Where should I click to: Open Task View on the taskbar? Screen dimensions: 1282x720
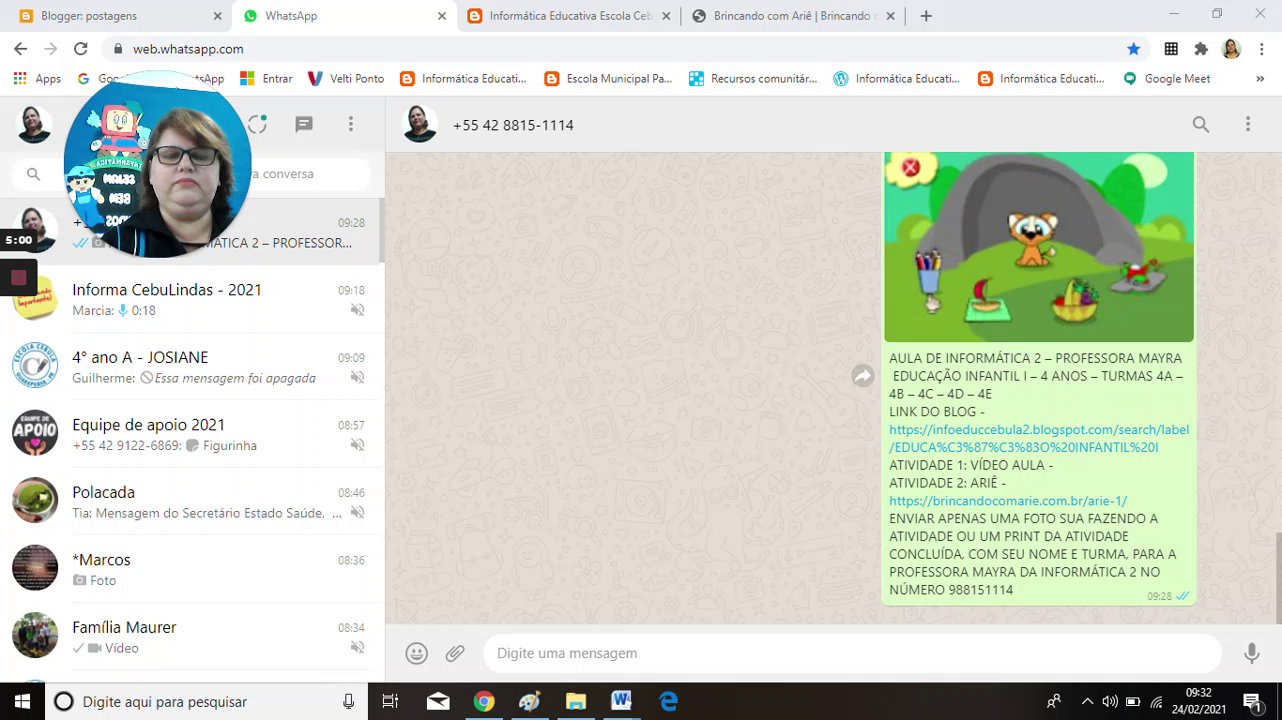[391, 701]
